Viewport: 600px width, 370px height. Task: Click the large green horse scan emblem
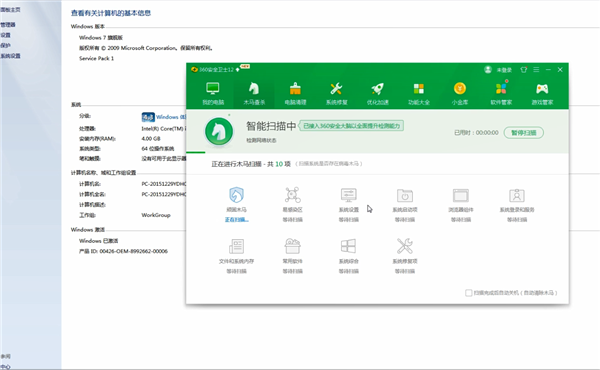(x=219, y=132)
